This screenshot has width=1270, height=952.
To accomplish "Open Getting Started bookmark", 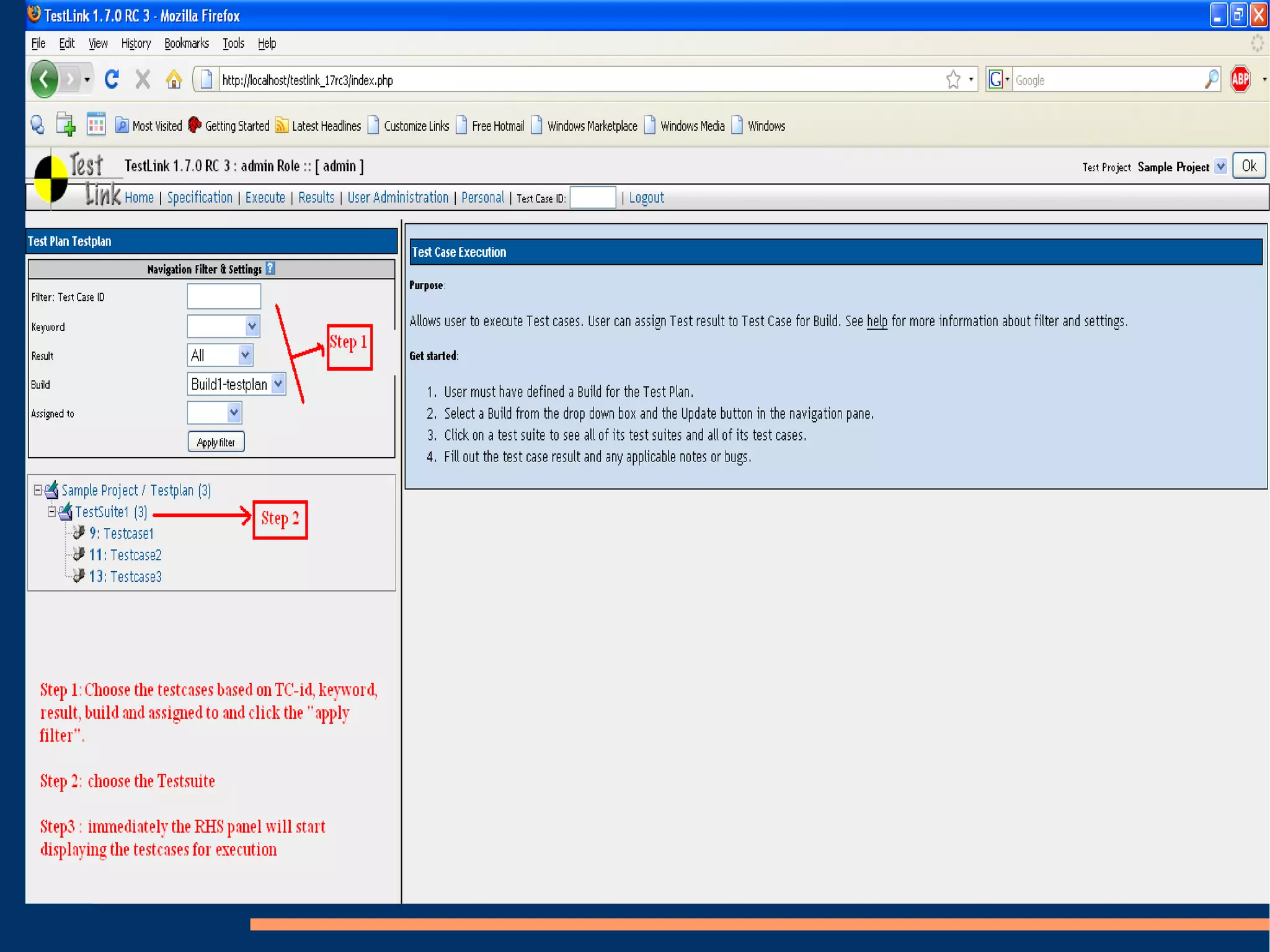I will pos(229,126).
